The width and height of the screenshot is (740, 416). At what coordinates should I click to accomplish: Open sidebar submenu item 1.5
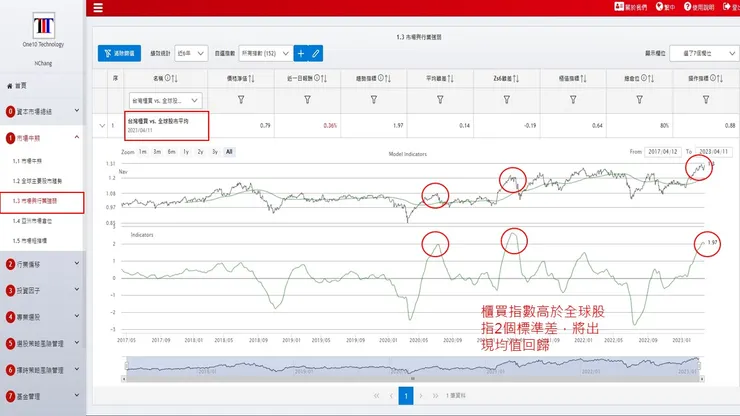tap(30, 241)
